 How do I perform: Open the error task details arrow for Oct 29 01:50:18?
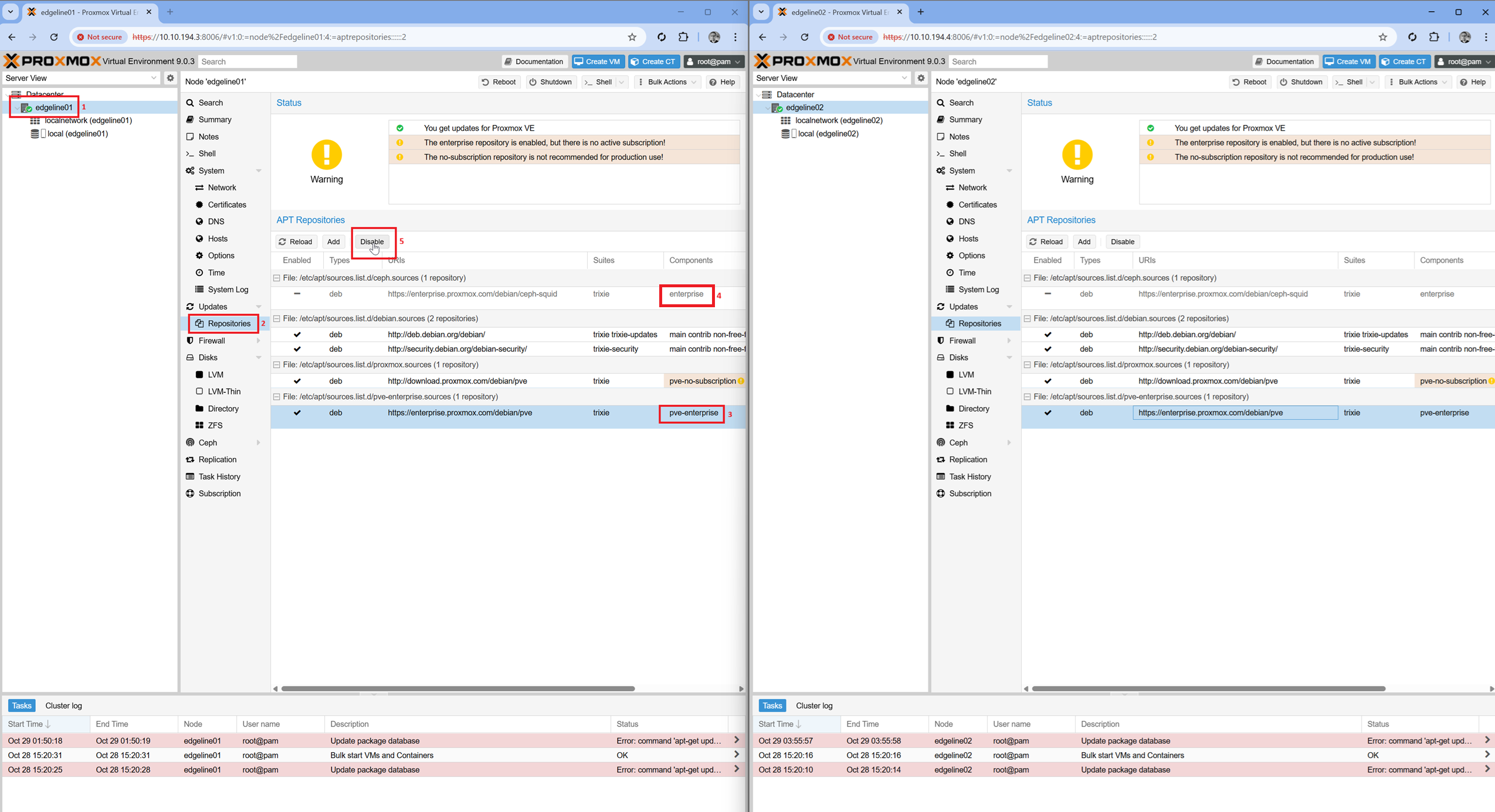coord(737,740)
